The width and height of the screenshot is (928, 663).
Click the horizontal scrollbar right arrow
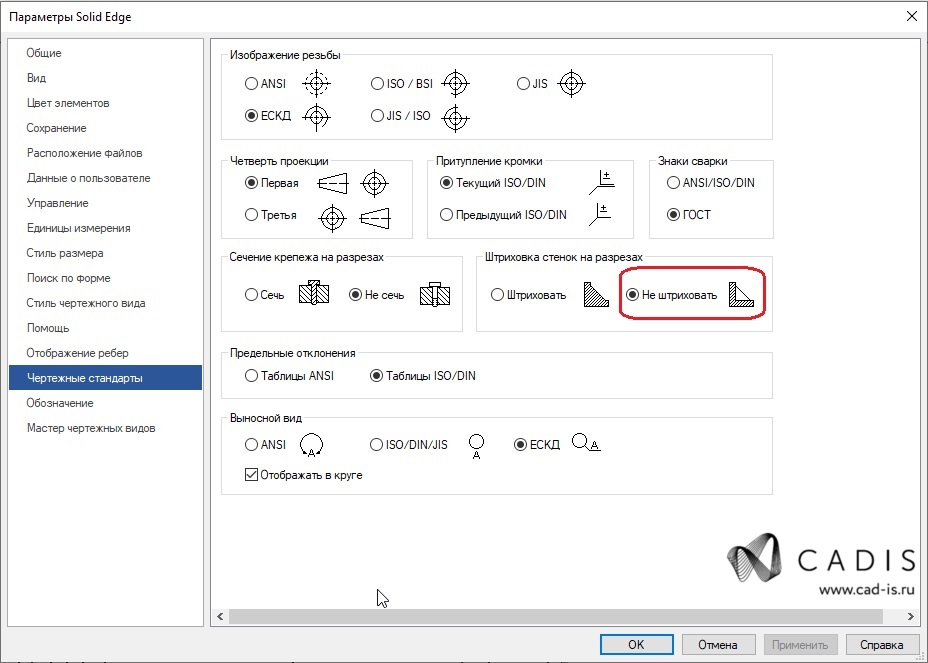click(x=911, y=616)
